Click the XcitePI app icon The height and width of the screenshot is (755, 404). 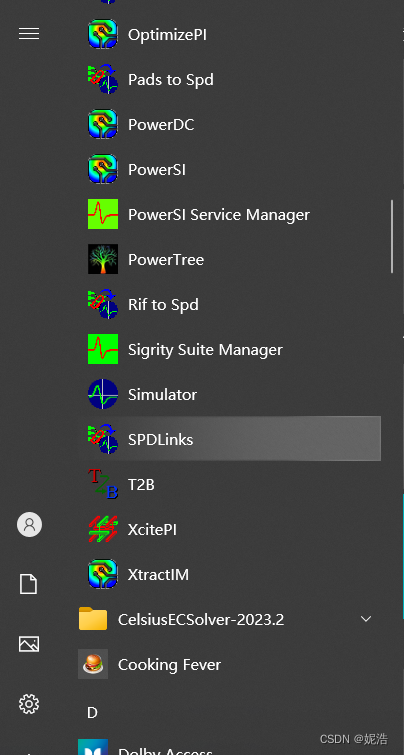pyautogui.click(x=103, y=529)
